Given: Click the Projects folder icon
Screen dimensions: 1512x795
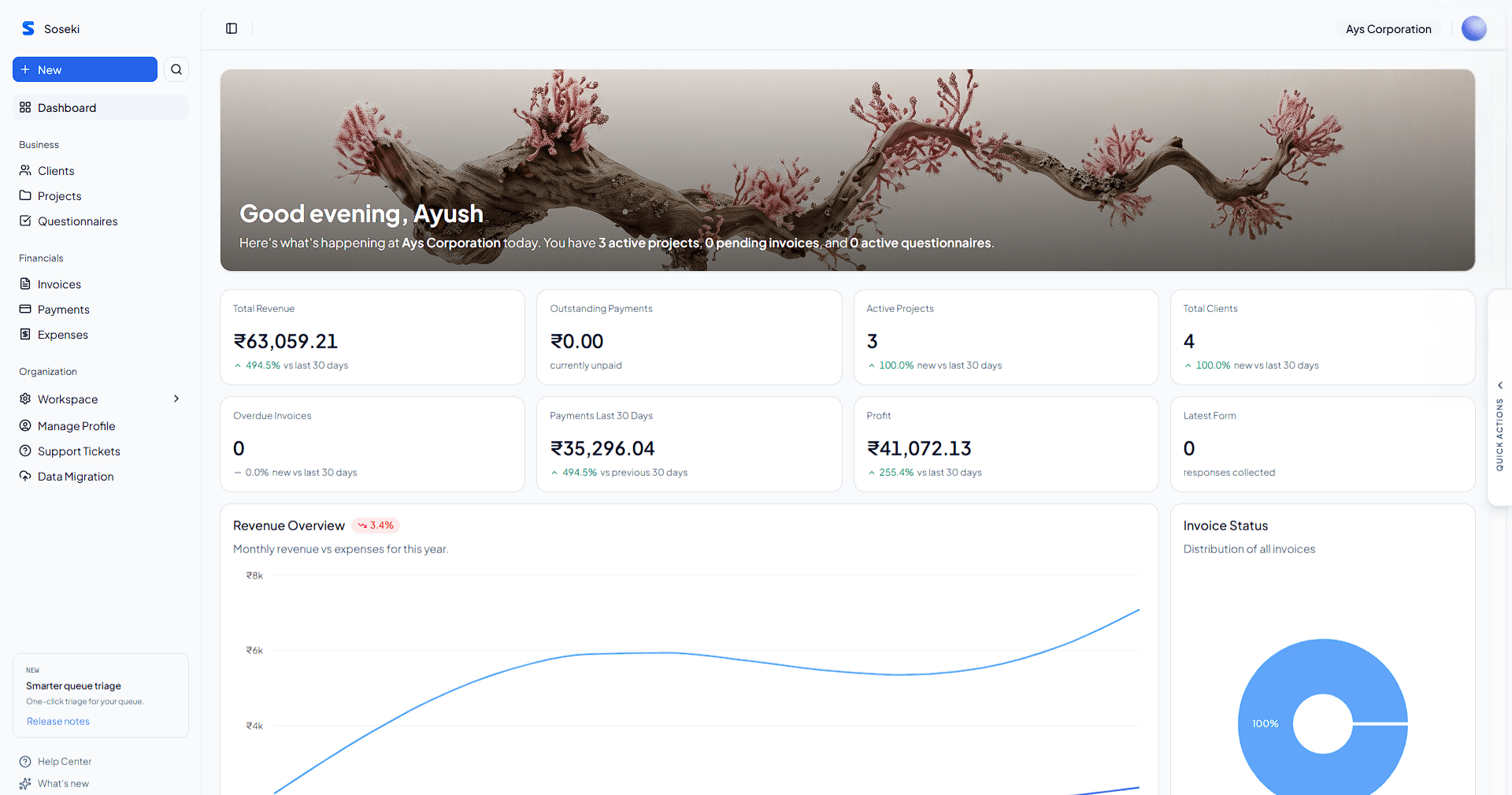Looking at the screenshot, I should click(25, 195).
